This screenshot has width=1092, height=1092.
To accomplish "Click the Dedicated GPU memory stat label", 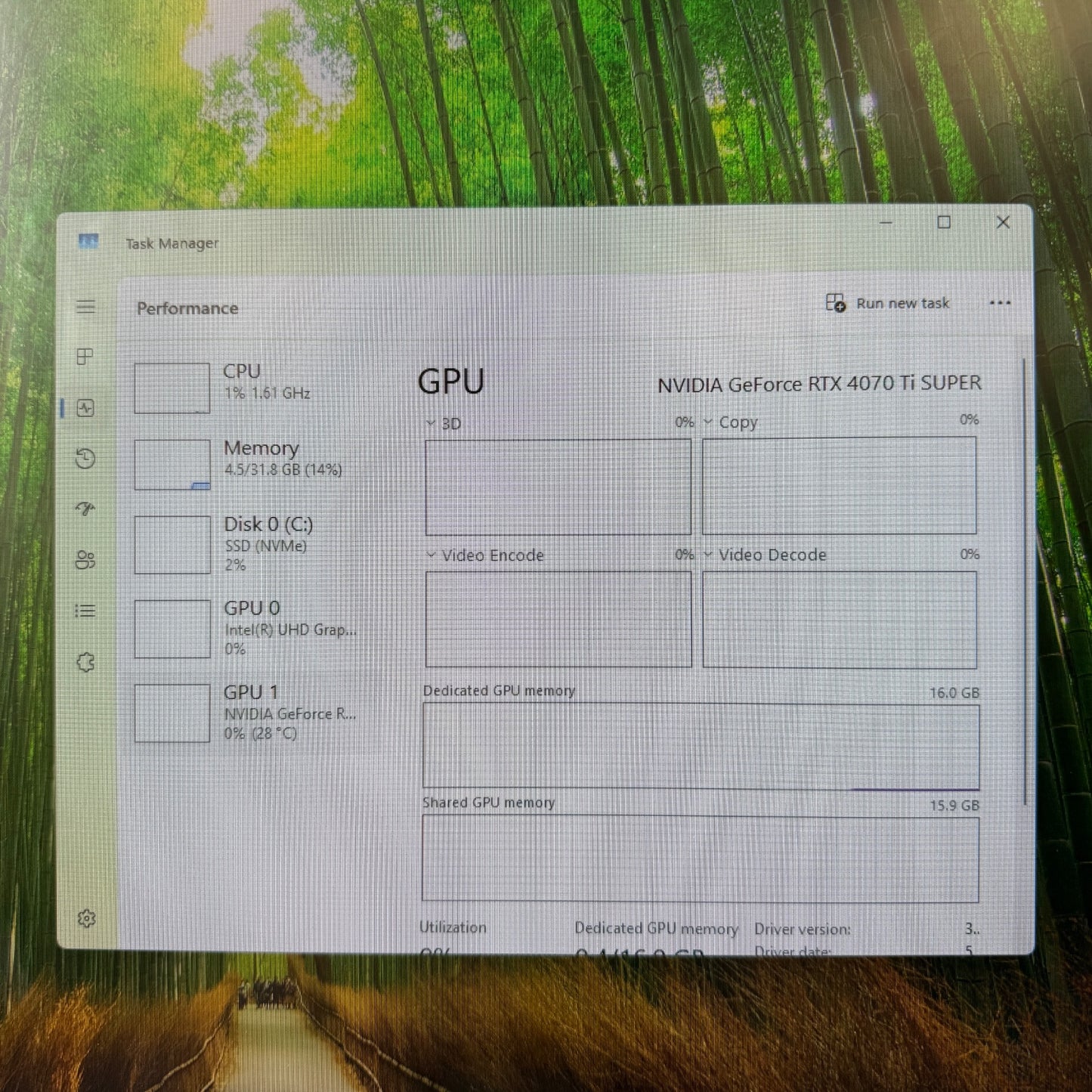I will 656,929.
